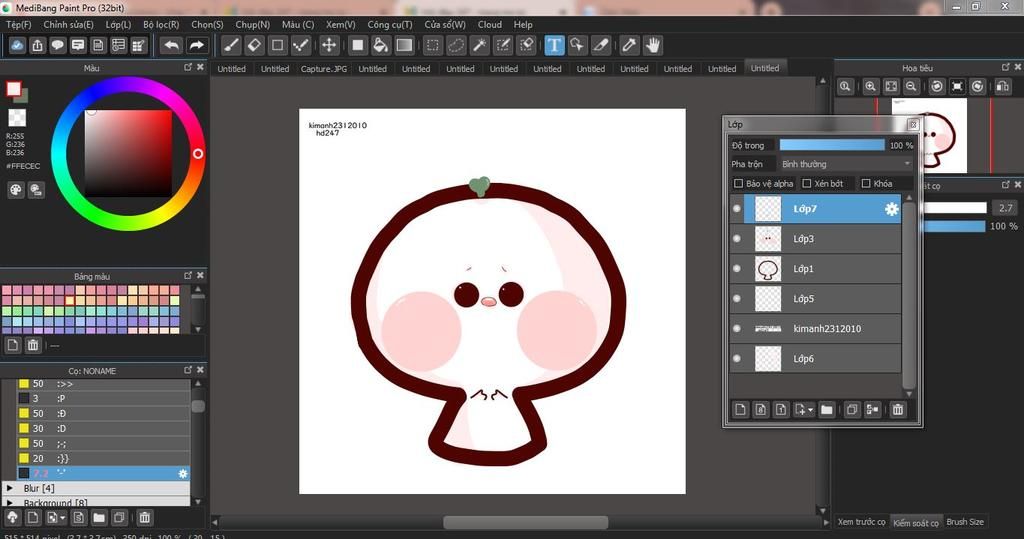Open the Lớp(L) menu

(x=118, y=24)
